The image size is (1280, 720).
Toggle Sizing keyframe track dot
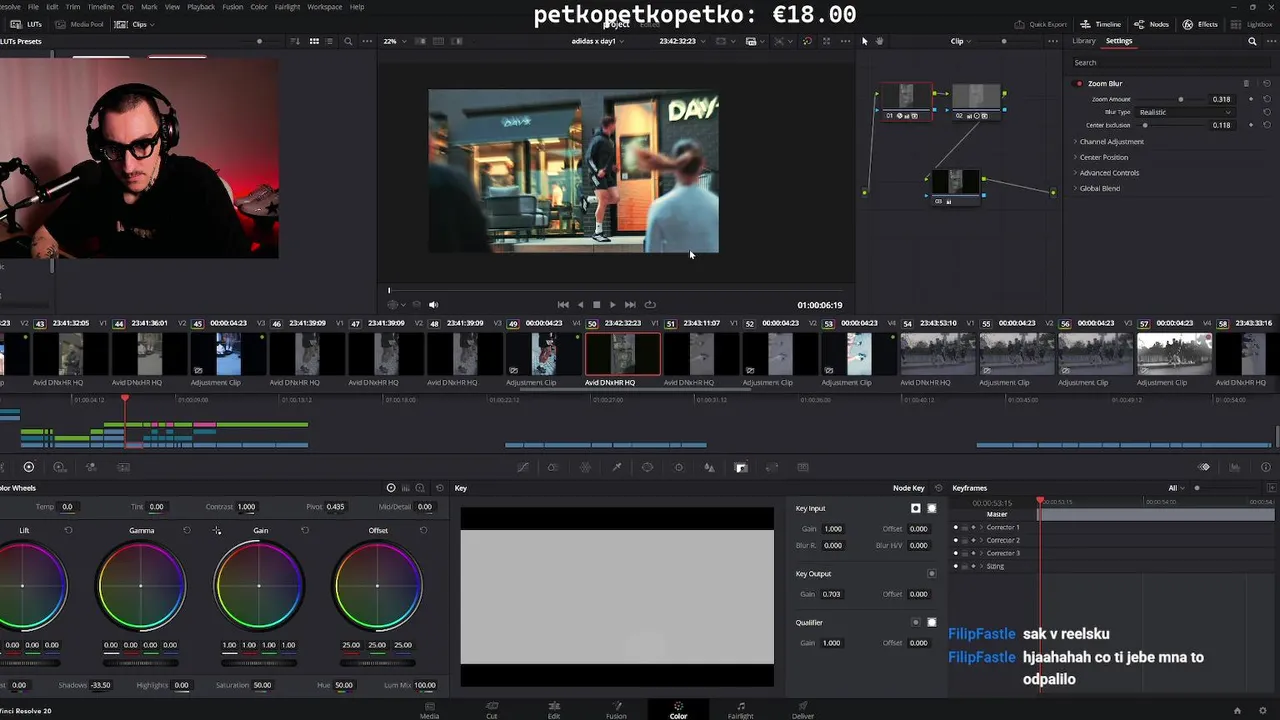click(x=955, y=566)
